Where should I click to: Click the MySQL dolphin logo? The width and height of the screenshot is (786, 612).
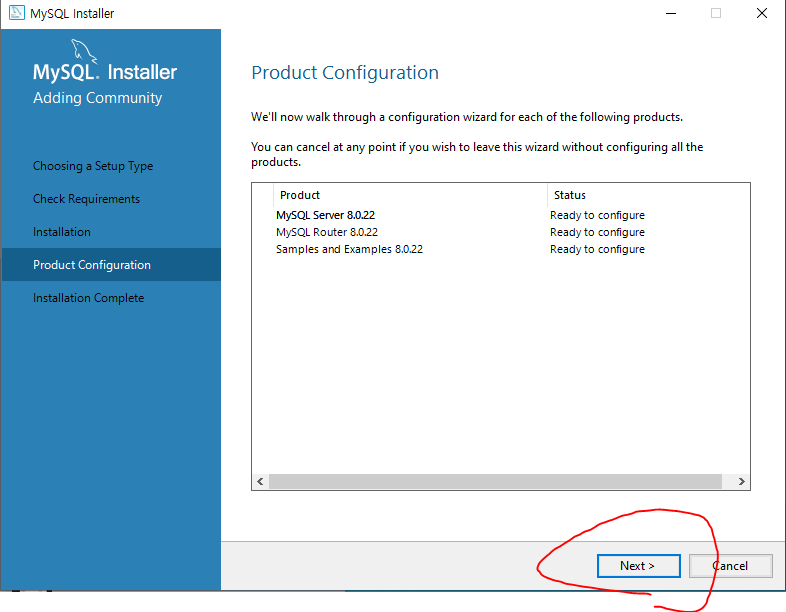(84, 51)
